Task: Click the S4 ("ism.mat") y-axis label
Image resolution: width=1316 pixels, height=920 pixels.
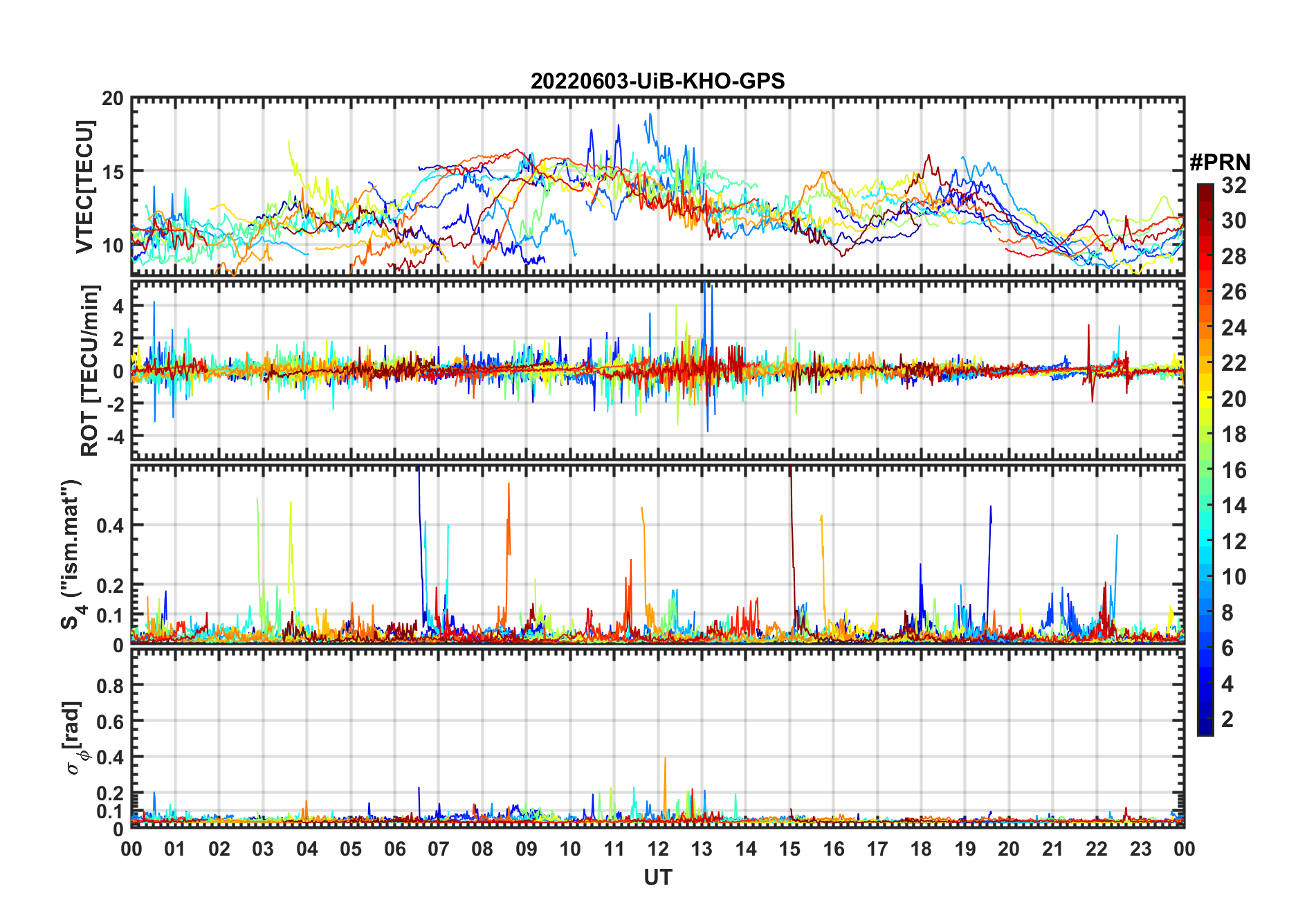Action: pos(72,554)
